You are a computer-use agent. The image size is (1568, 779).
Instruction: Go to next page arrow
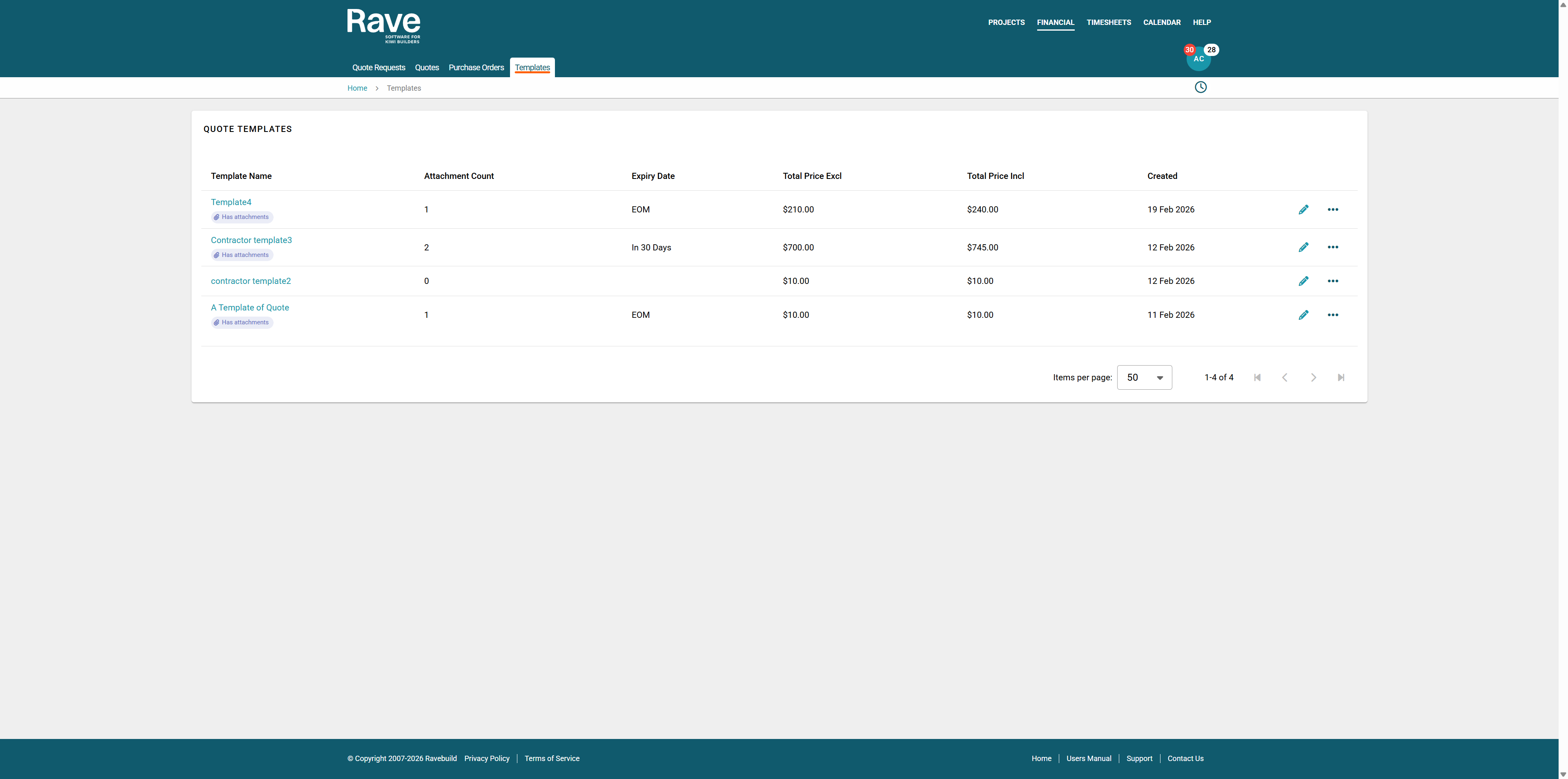coord(1313,377)
